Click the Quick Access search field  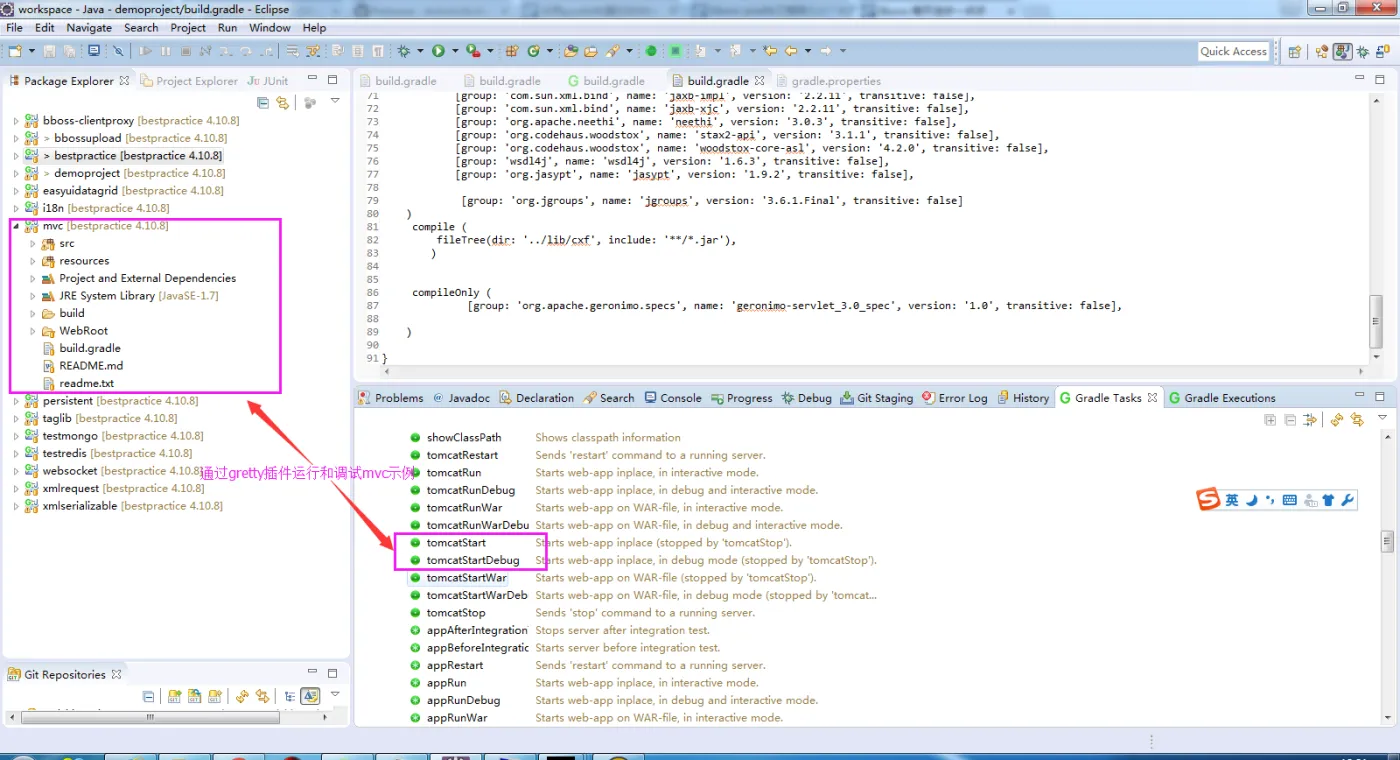click(1234, 52)
